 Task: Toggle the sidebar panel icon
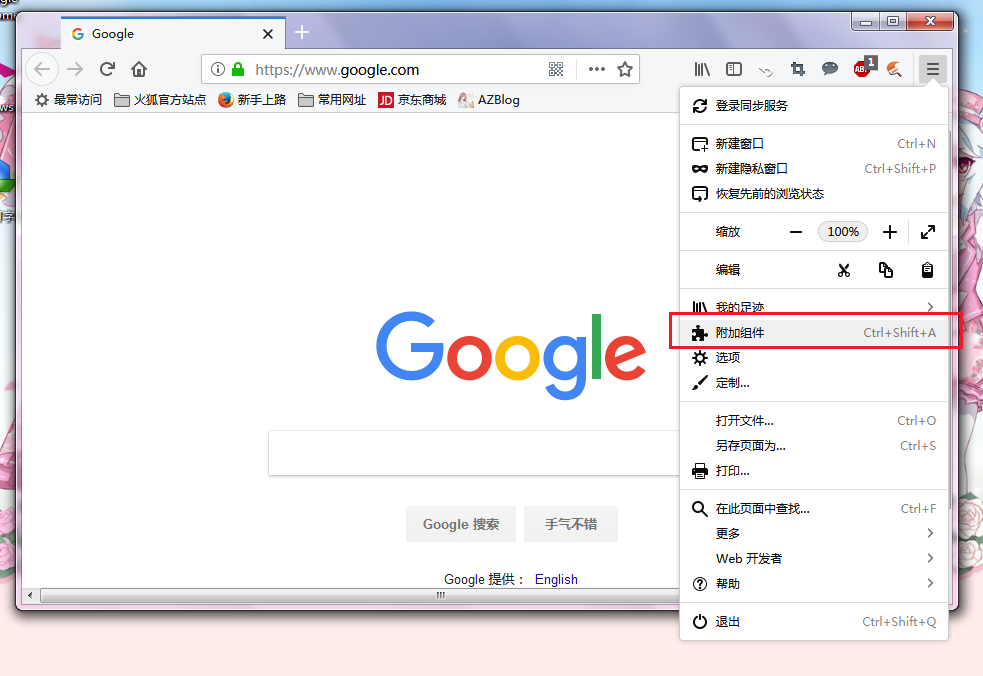coord(734,69)
